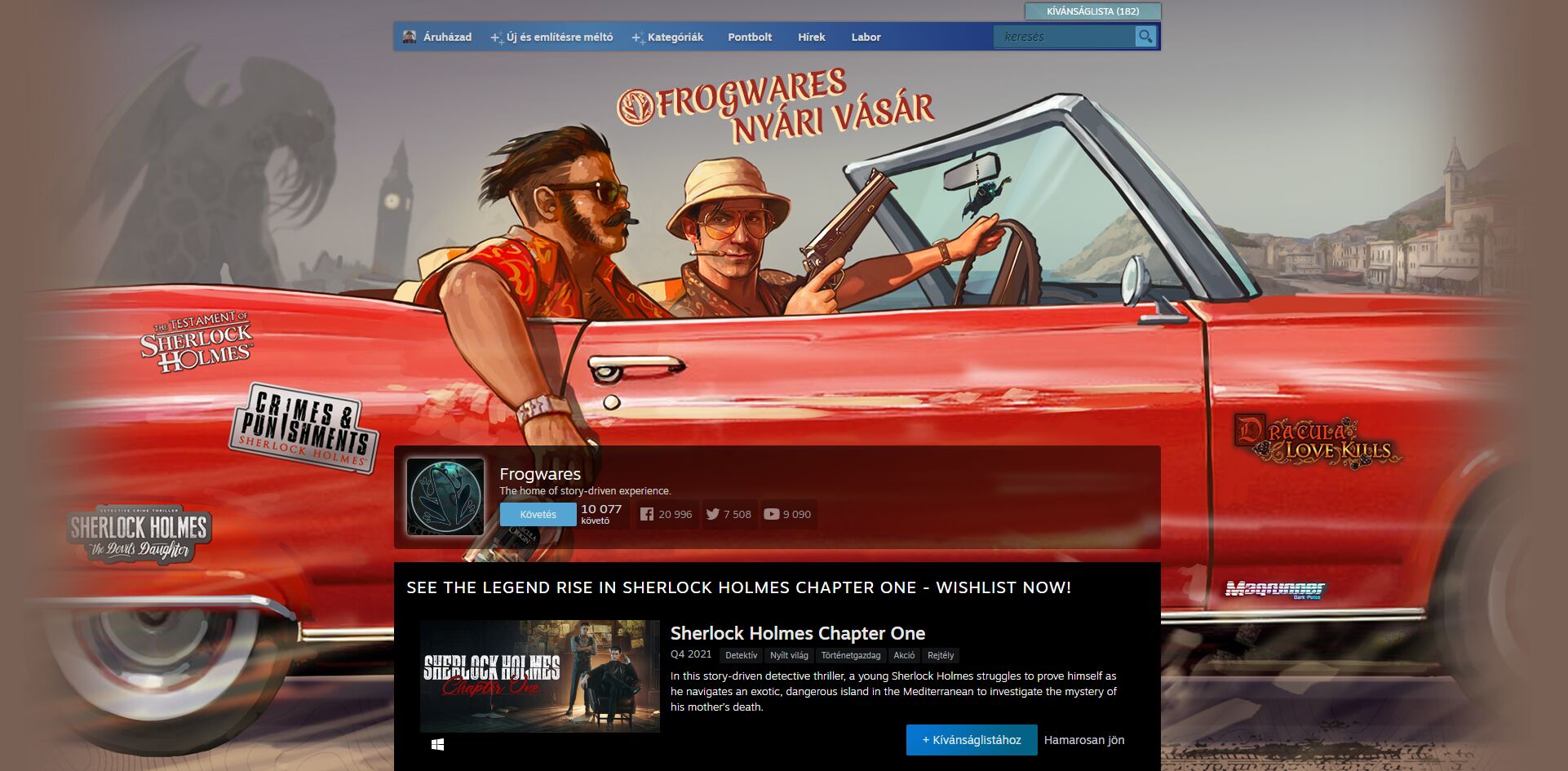The height and width of the screenshot is (771, 1568).
Task: Select the Rejtély tag
Action: click(941, 655)
